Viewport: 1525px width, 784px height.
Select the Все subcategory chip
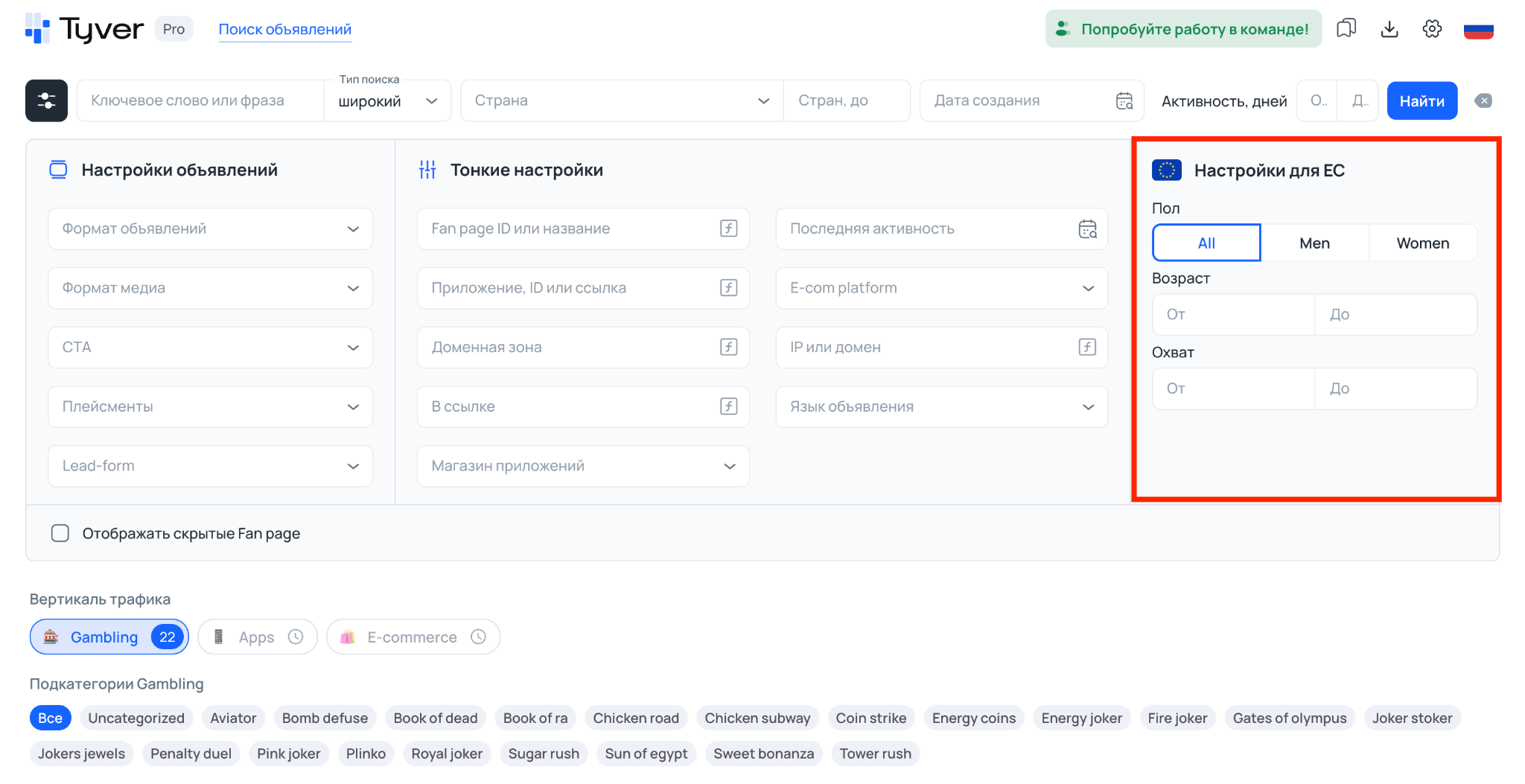[50, 718]
